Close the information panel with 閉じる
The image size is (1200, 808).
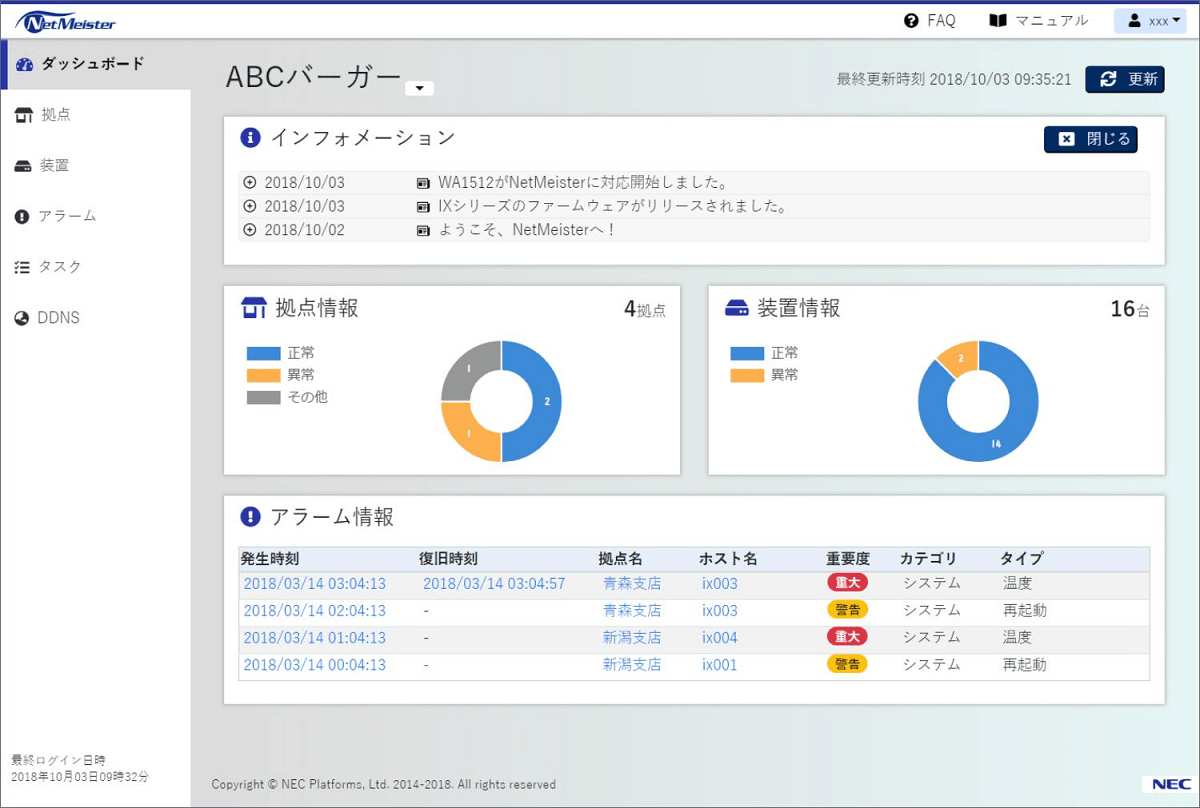tap(1090, 139)
